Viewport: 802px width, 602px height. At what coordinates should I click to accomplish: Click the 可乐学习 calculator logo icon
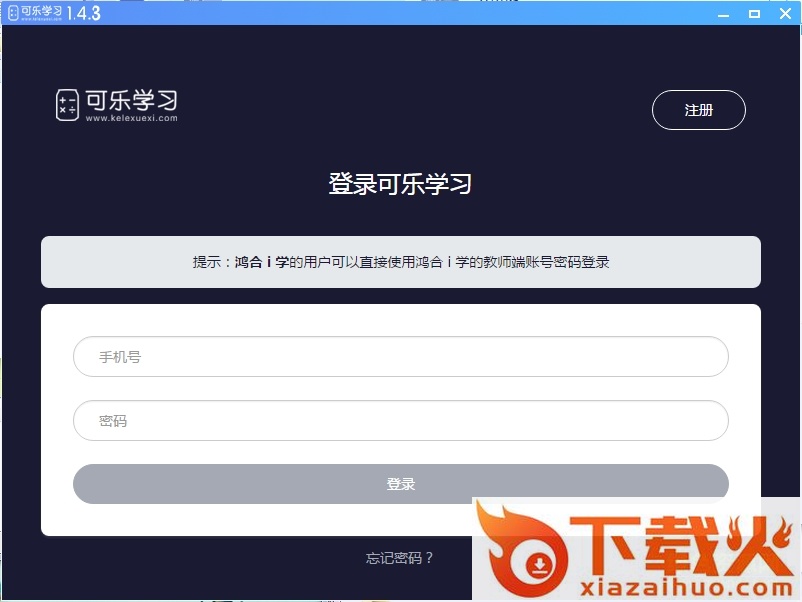click(x=67, y=105)
